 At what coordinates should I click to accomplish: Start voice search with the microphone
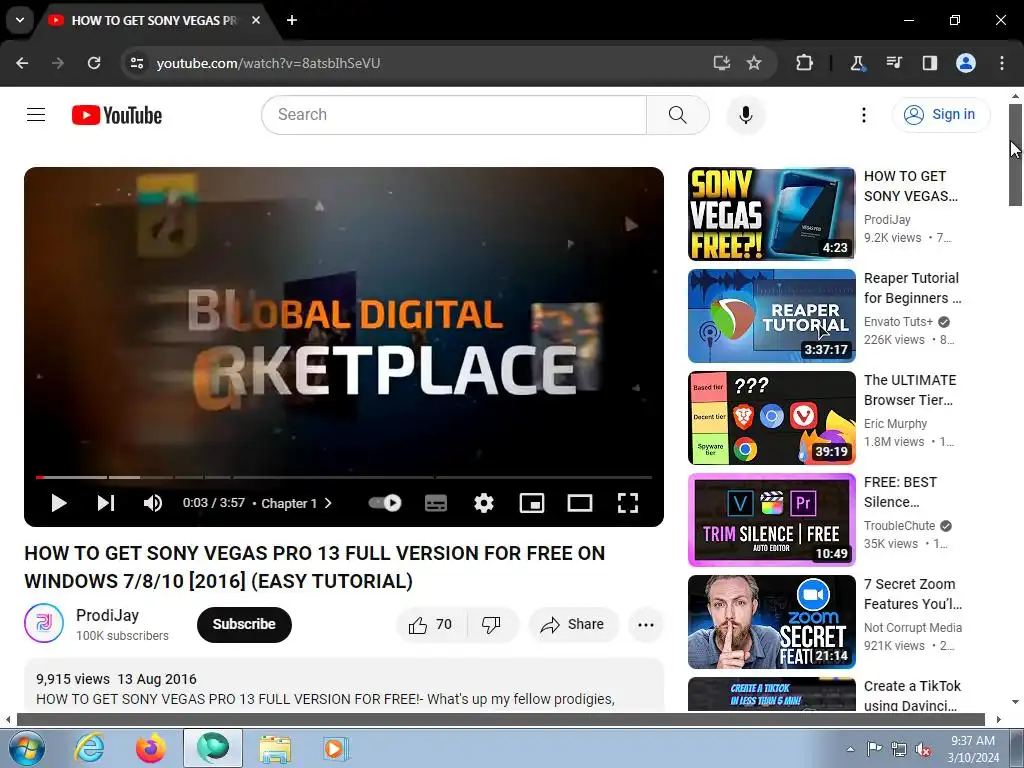tap(745, 115)
